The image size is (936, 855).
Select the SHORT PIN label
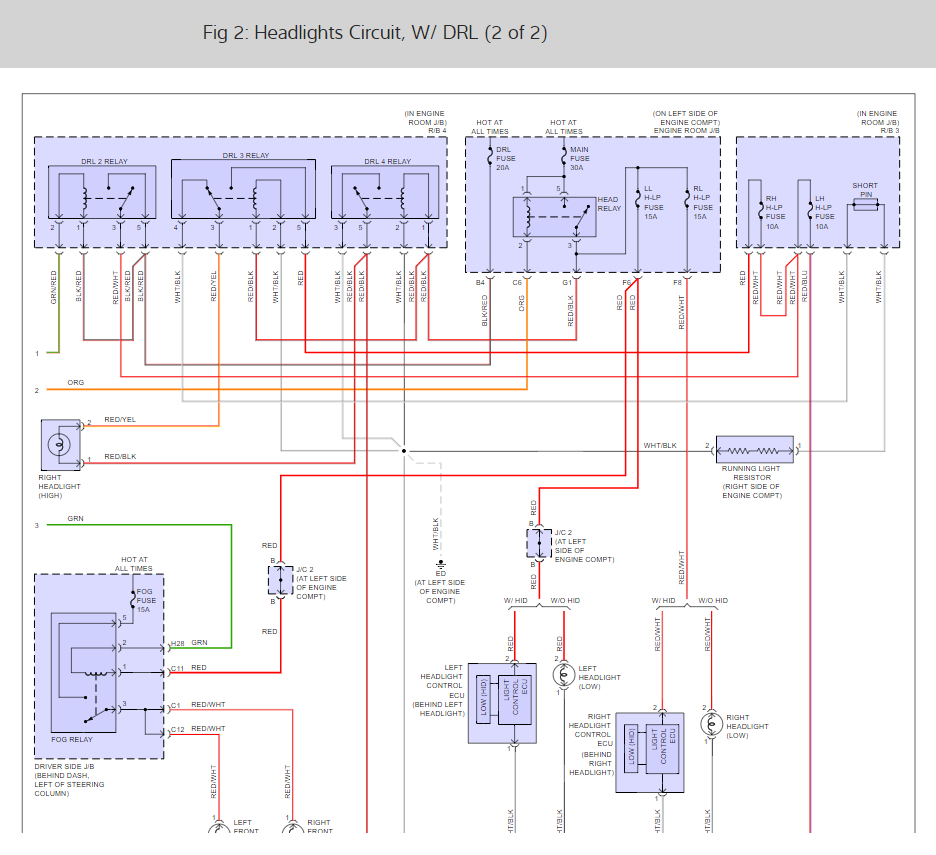(865, 190)
